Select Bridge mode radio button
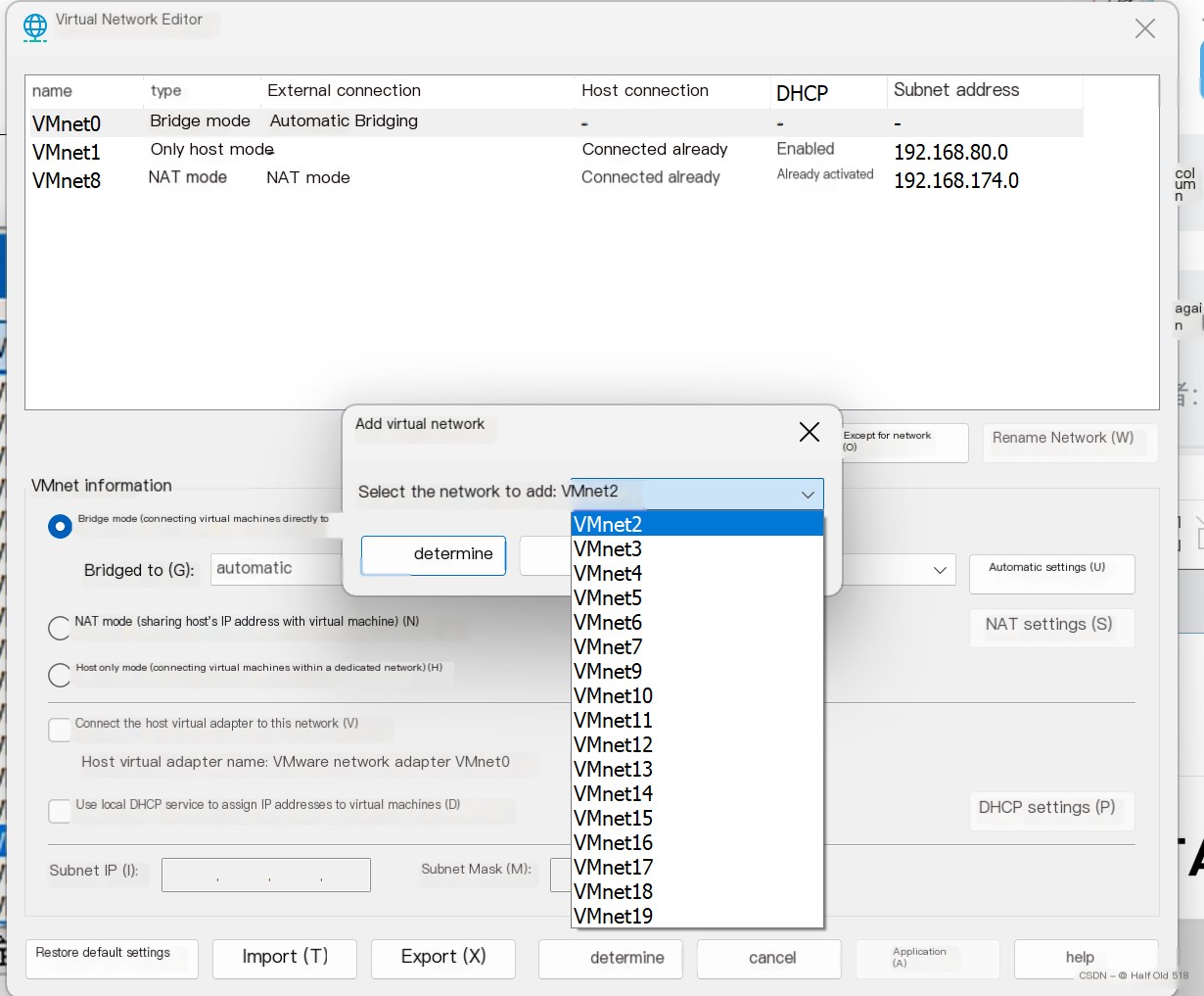1204x996 pixels. [x=60, y=527]
